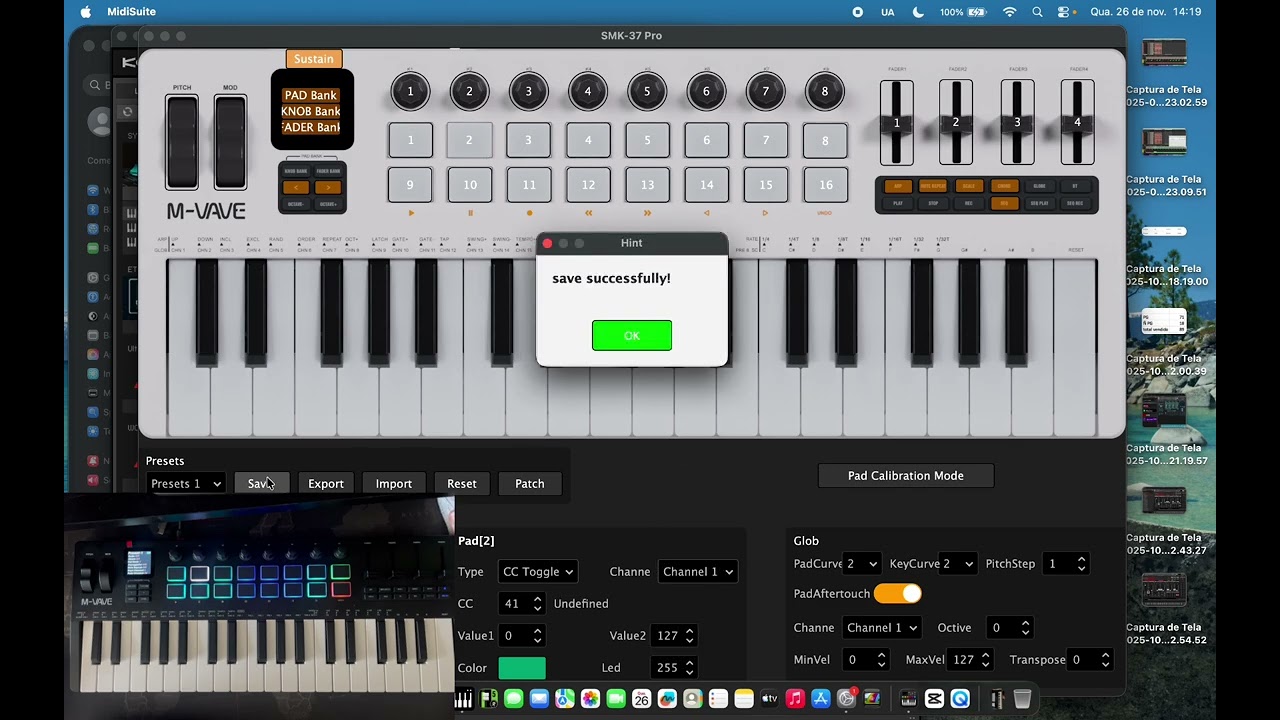
Task: Click the Led value field
Action: click(674, 668)
